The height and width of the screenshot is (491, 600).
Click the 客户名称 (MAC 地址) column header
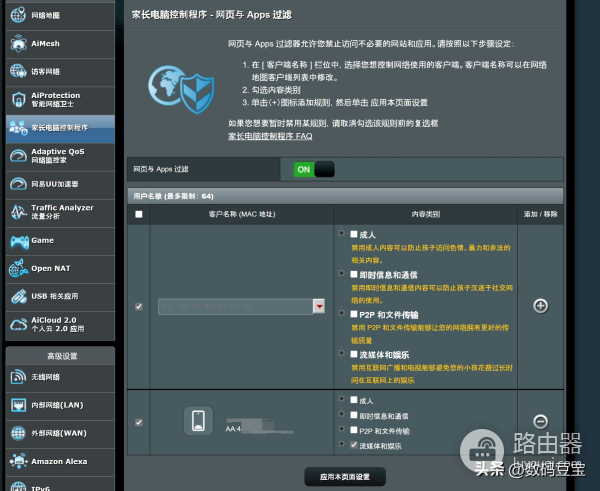click(x=242, y=214)
